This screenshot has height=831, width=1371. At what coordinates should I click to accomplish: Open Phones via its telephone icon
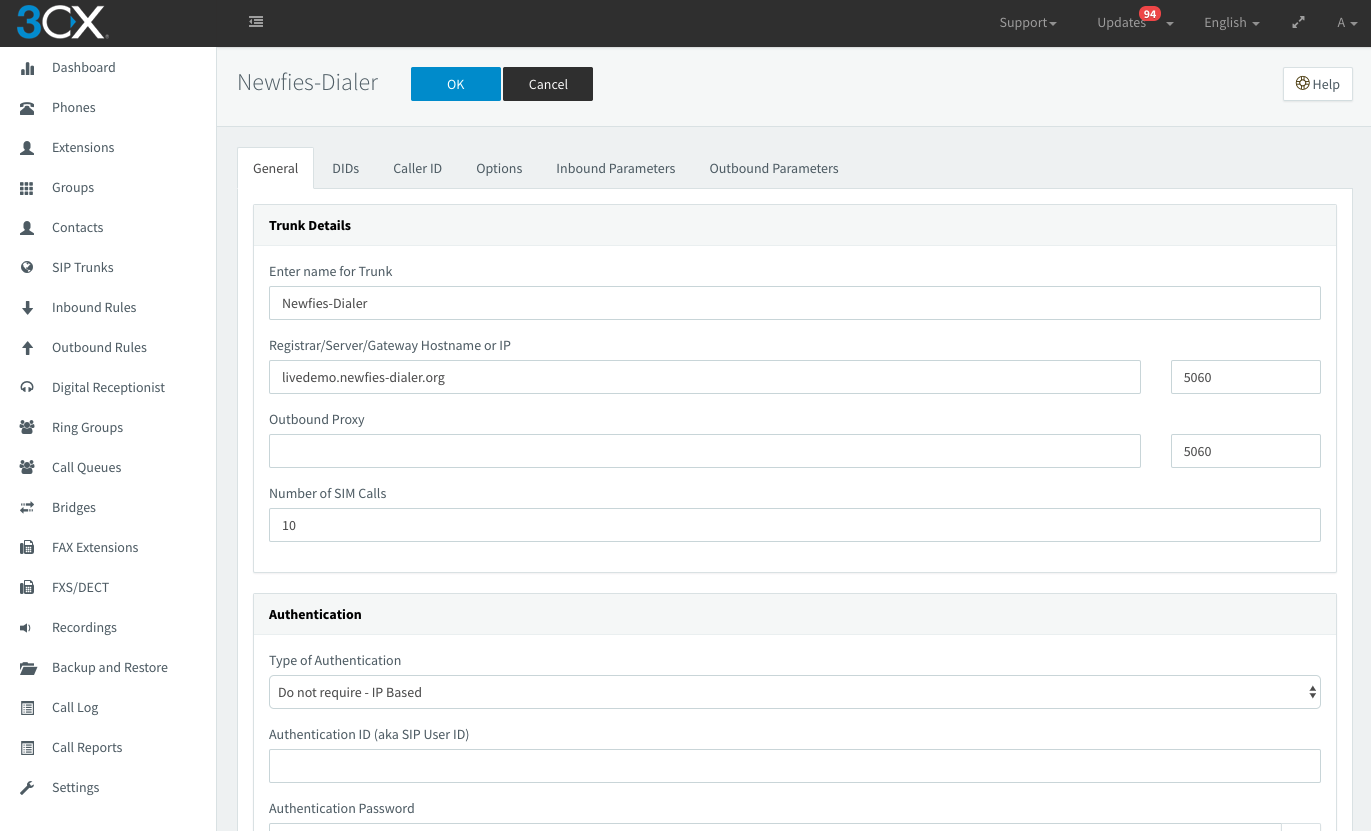[x=28, y=108]
